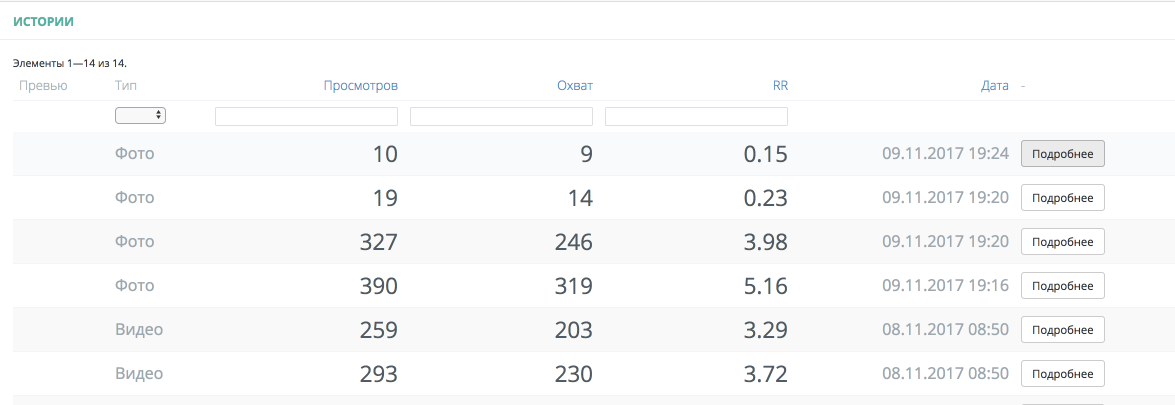The width and height of the screenshot is (1175, 405).
Task: Click the Просмотров filter input field
Action: point(306,116)
